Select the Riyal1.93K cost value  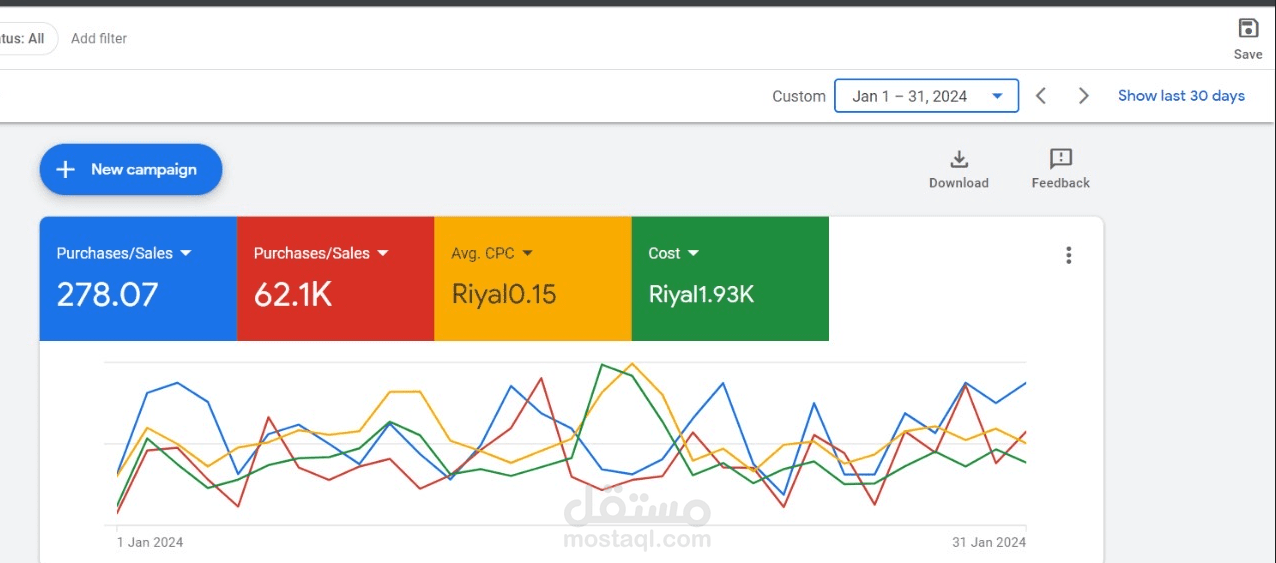click(x=701, y=294)
